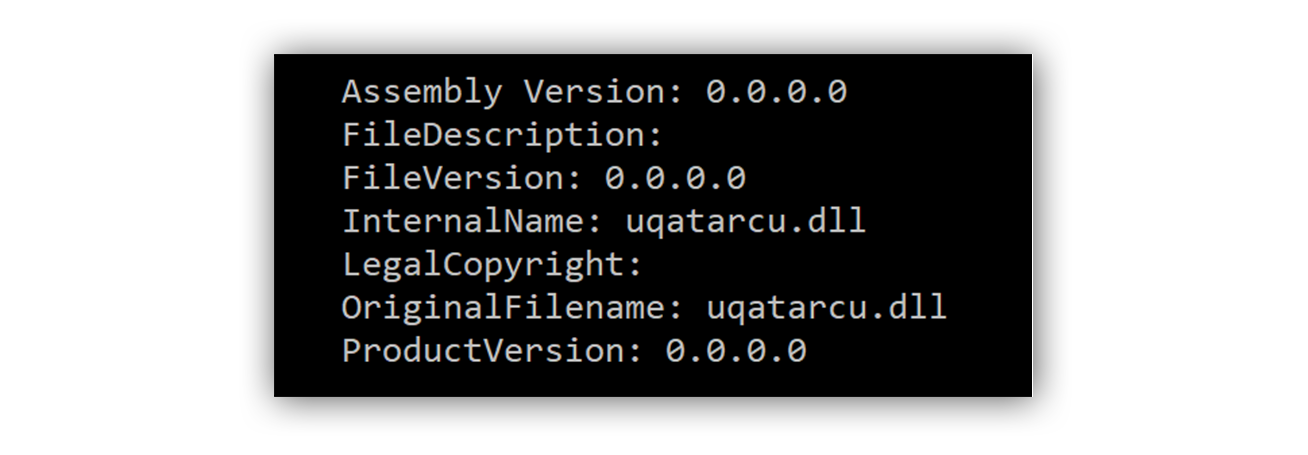
Task: Click the FileVersion value 0.0.0.0
Action: [675, 178]
